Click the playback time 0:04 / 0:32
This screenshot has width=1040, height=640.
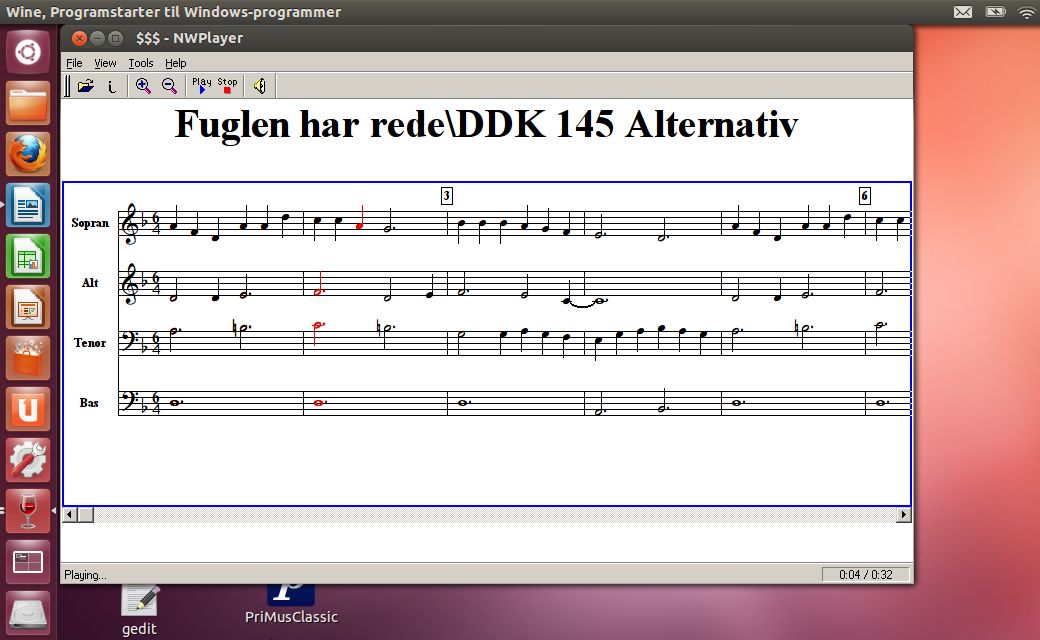coord(866,574)
